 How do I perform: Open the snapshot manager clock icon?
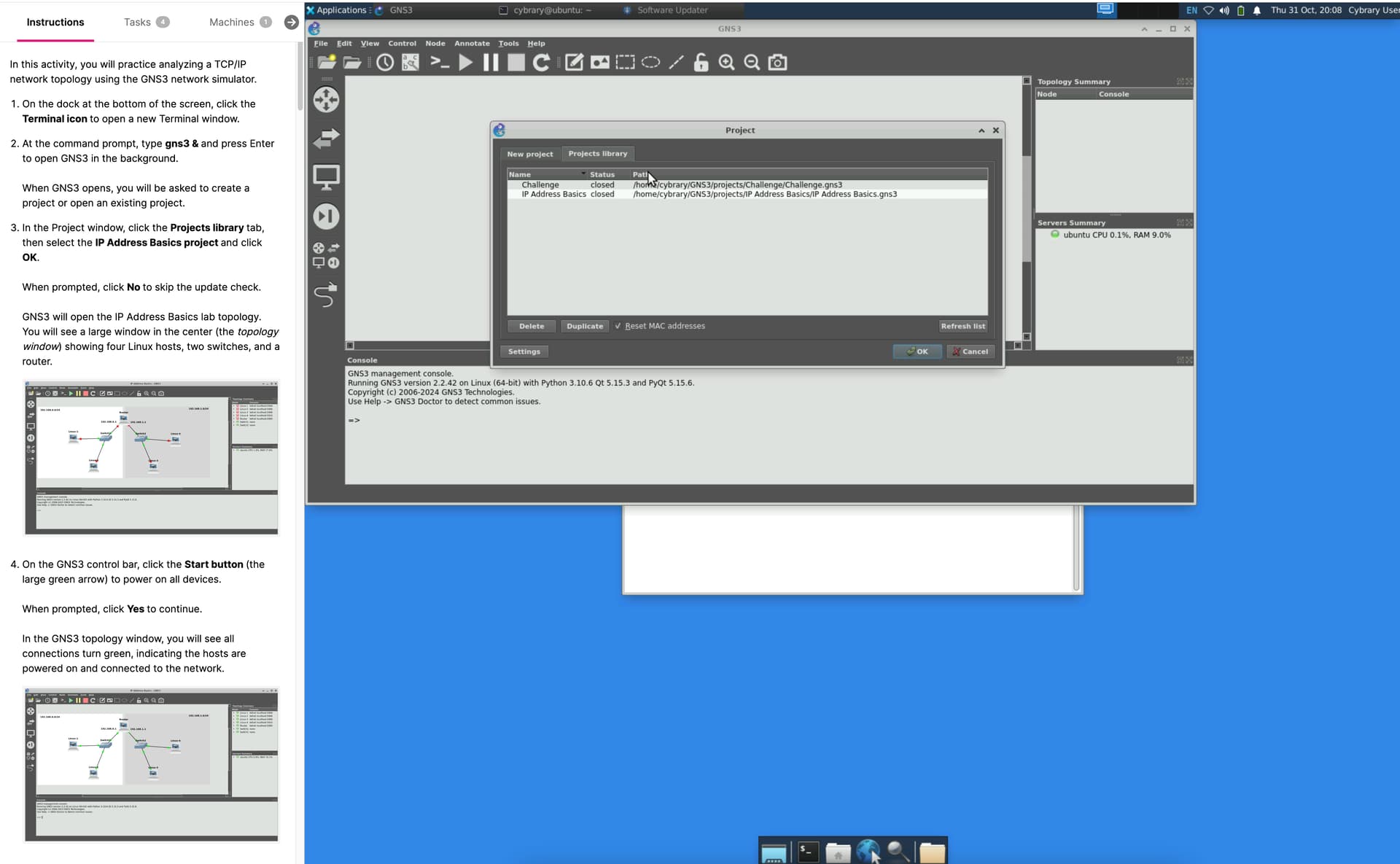(385, 63)
